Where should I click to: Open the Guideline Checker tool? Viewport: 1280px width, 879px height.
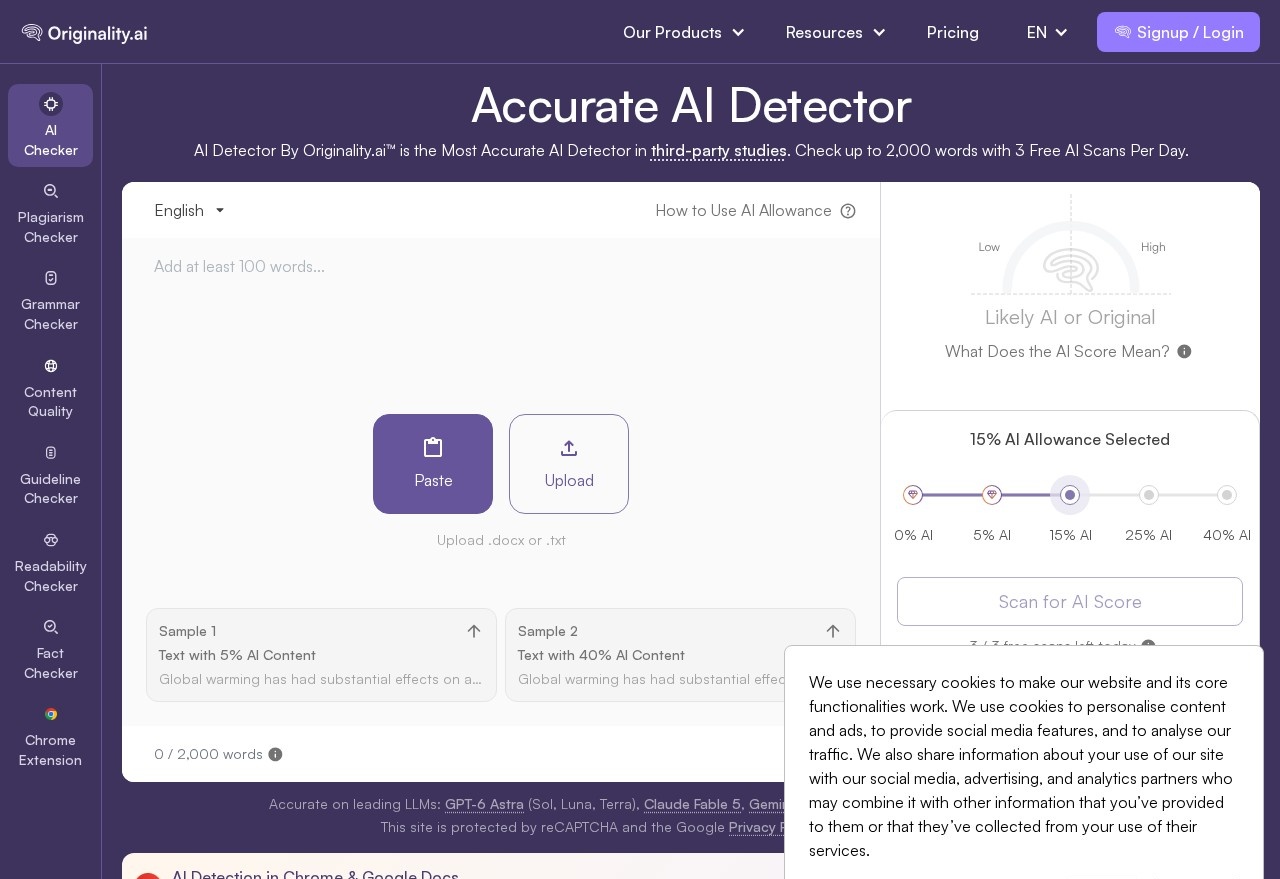(50, 476)
